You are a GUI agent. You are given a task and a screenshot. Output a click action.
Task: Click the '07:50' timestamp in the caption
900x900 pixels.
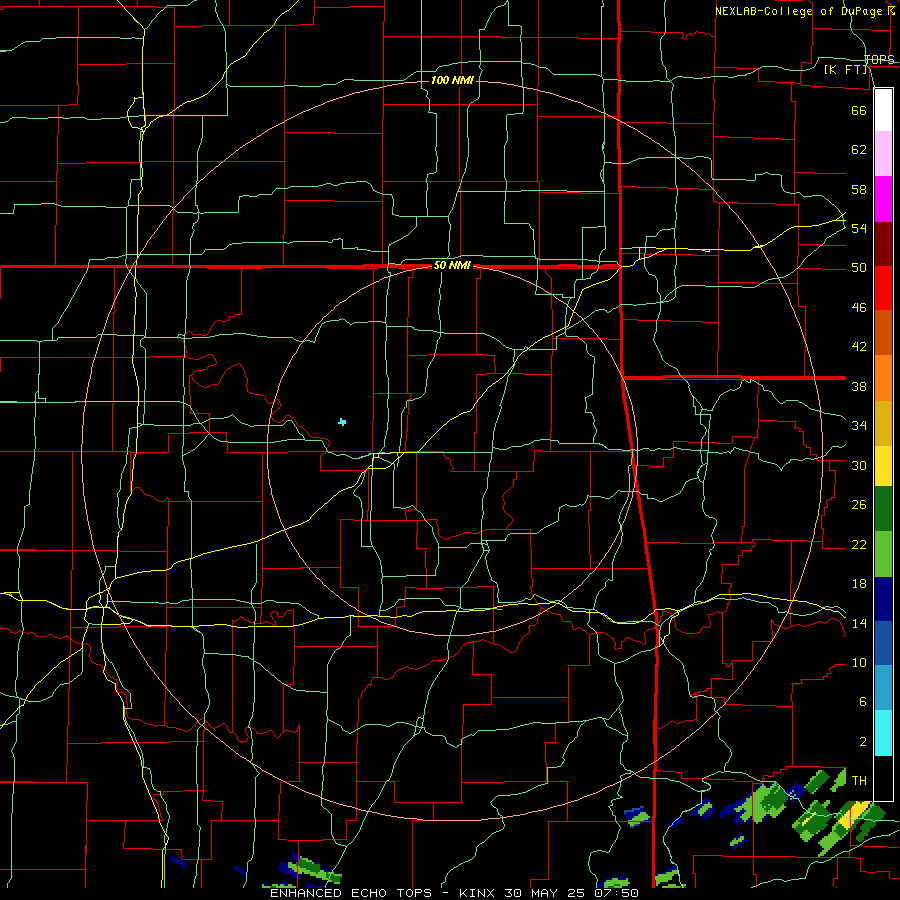pos(619,893)
